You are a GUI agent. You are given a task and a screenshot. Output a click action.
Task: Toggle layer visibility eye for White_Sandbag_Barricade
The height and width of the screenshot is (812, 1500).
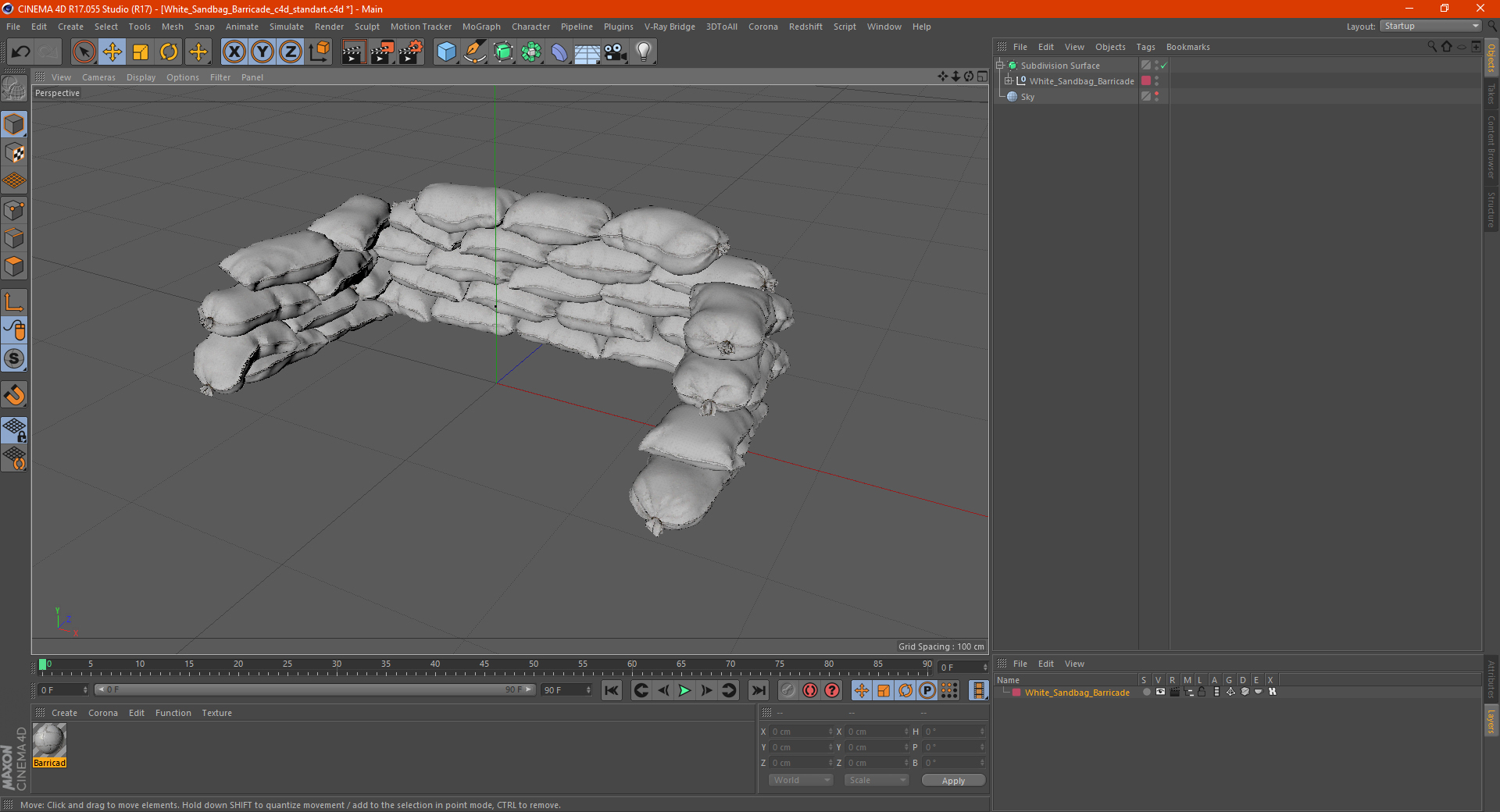[1160, 692]
